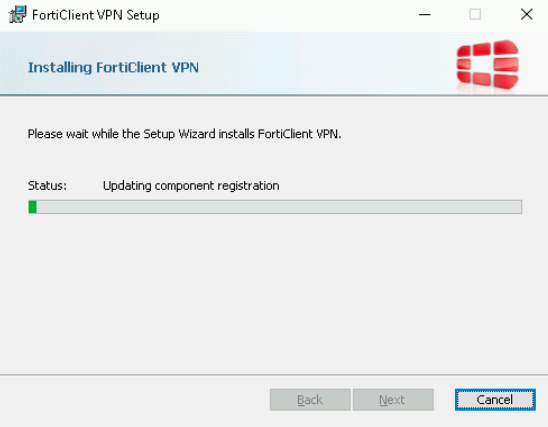Click the 'Status:' label

pyautogui.click(x=47, y=186)
